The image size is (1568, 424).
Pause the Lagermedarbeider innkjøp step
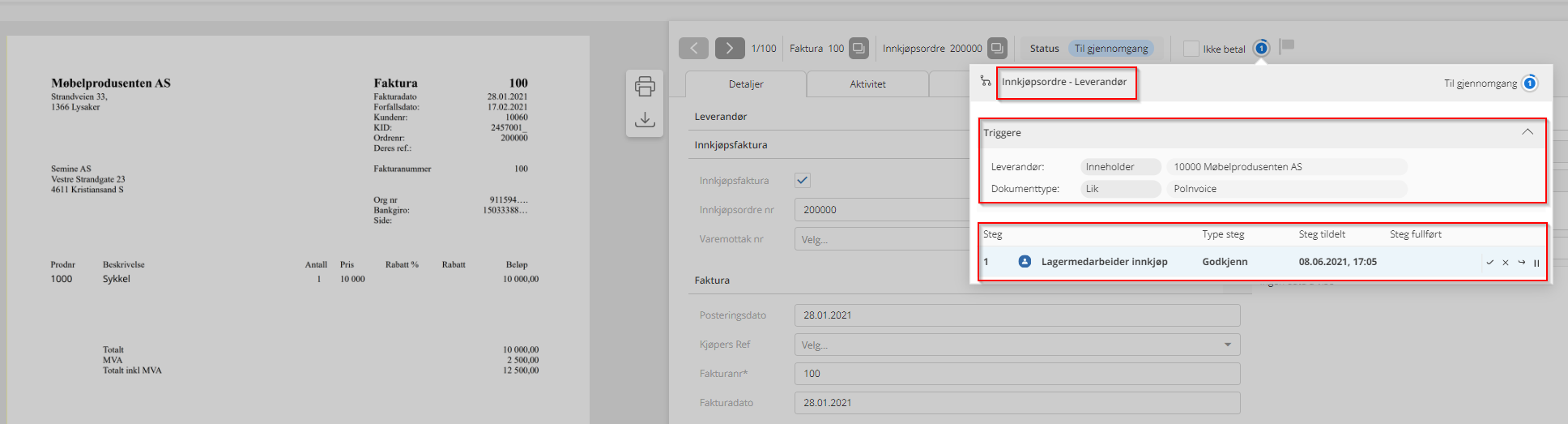pos(1536,263)
